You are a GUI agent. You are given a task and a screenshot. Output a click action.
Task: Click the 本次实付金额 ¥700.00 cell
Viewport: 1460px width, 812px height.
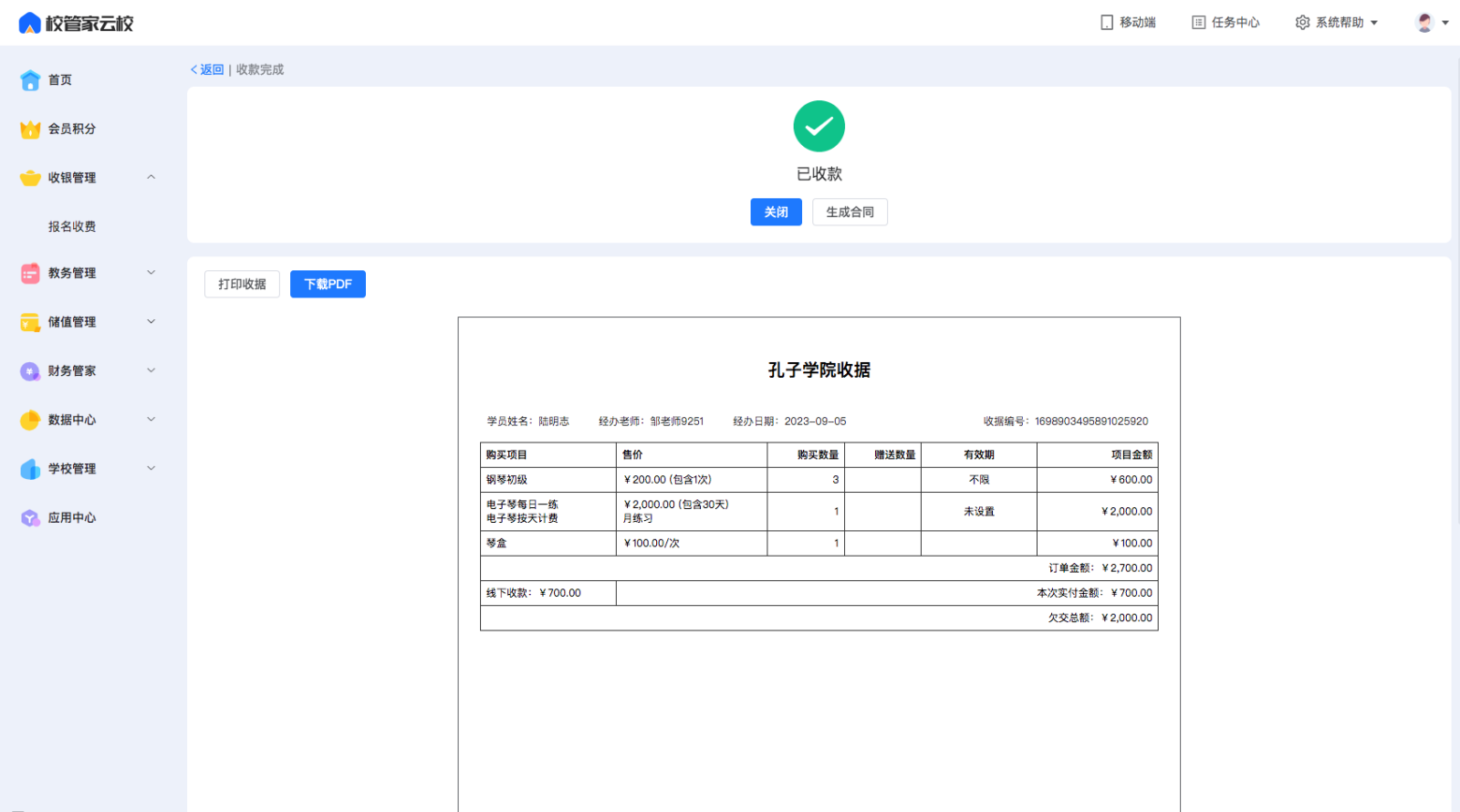[x=887, y=593]
